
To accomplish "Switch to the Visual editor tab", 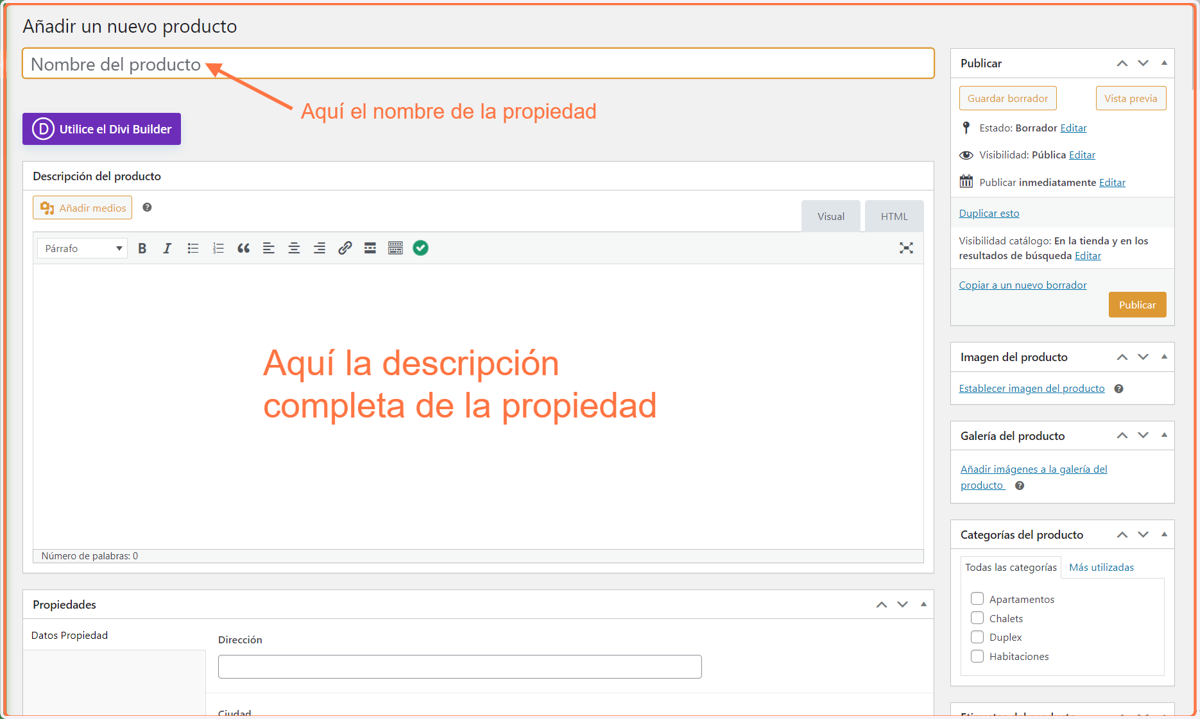I will [x=831, y=216].
